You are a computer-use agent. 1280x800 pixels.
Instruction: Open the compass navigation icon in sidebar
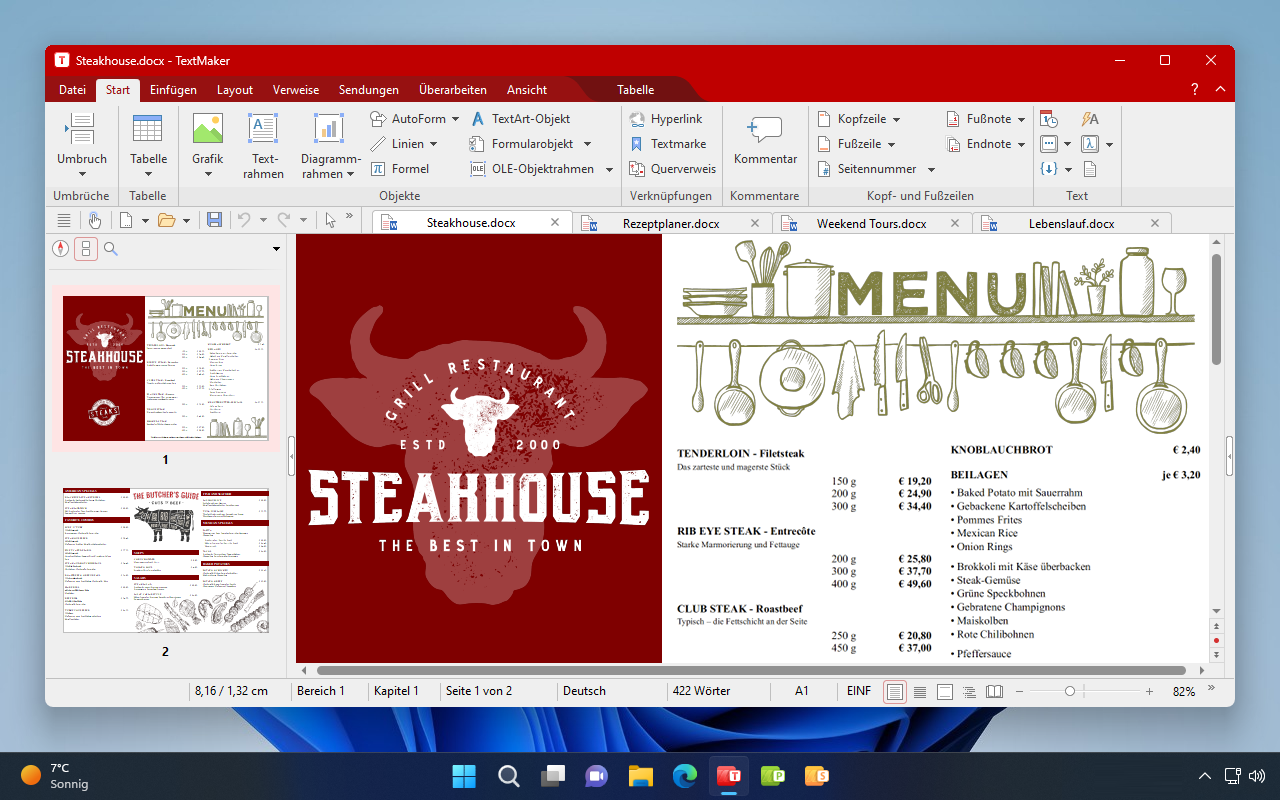point(61,249)
